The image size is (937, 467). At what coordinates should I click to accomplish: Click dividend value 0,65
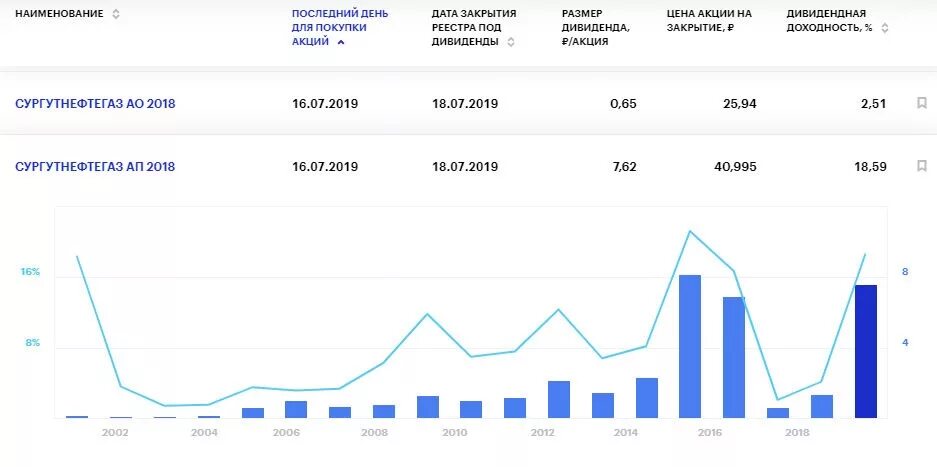625,104
